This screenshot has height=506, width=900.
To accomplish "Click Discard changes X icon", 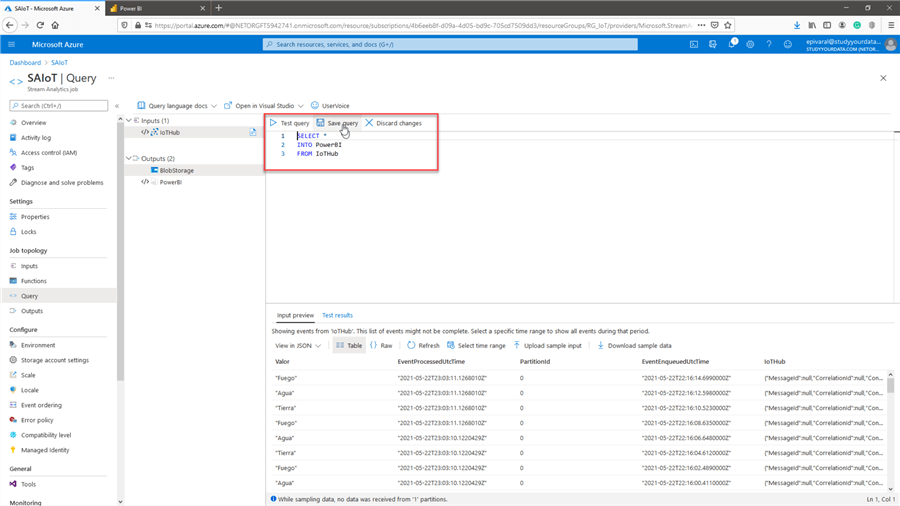I will pos(369,123).
